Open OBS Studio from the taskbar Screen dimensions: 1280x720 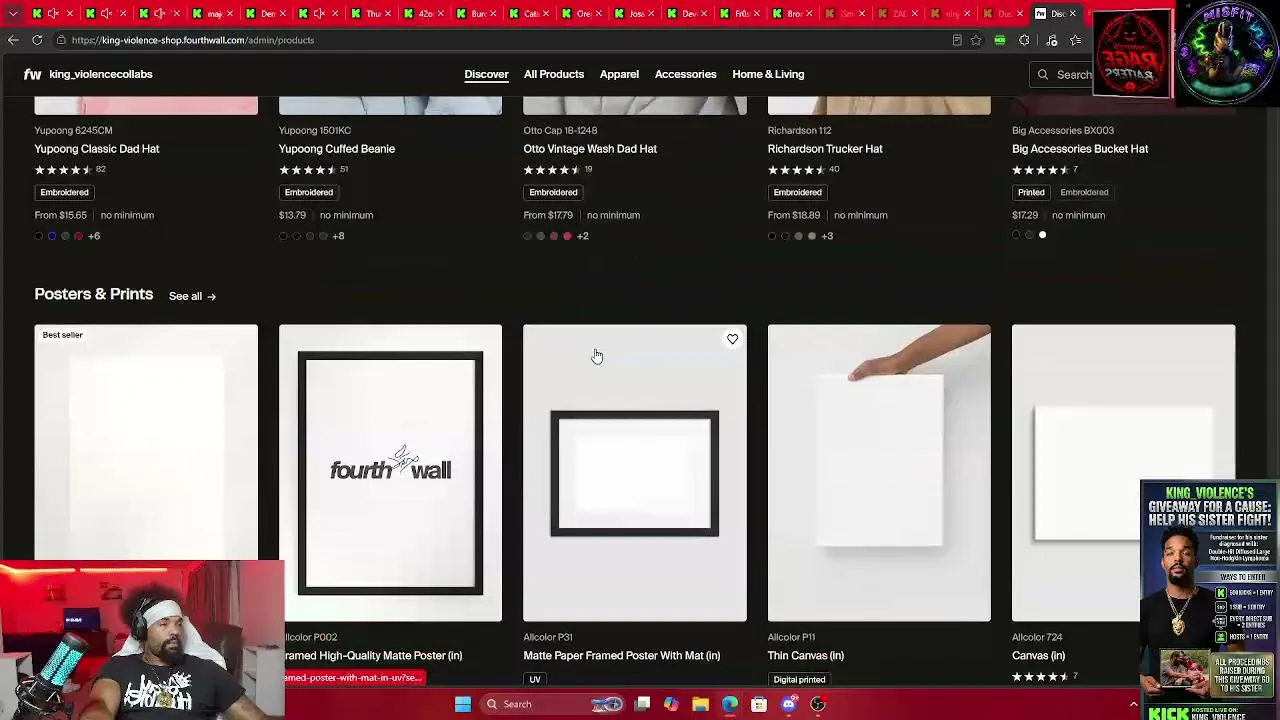[818, 704]
